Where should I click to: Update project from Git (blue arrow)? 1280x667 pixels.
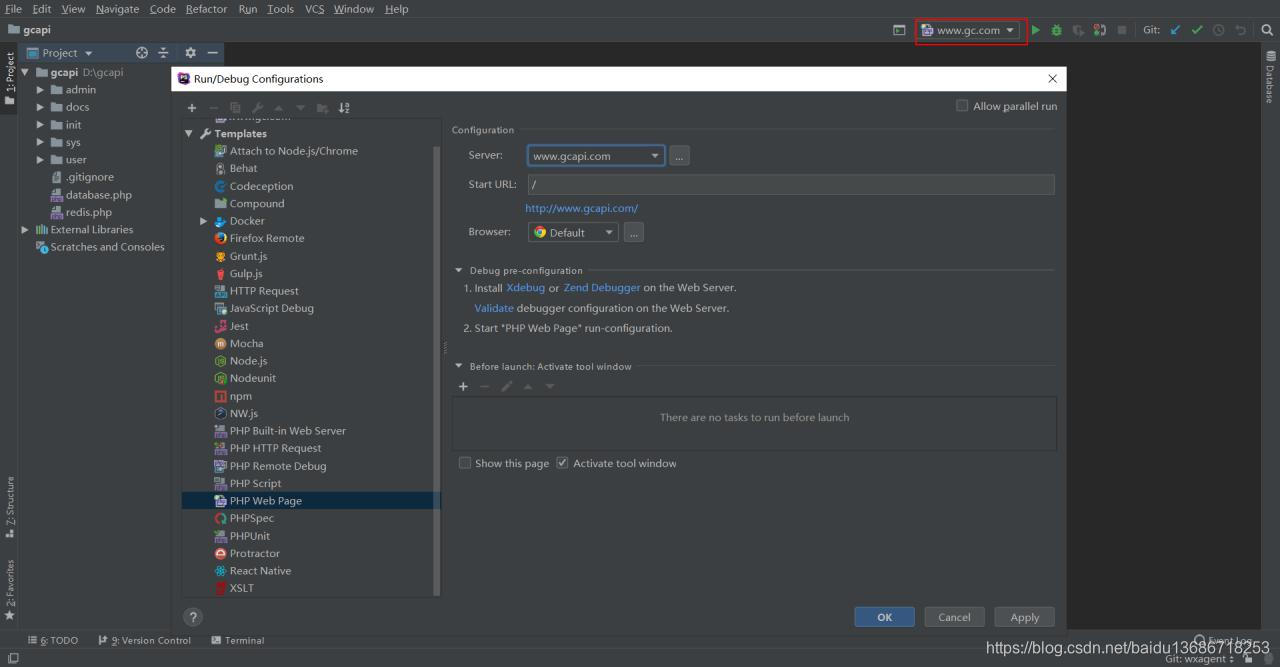pos(1175,30)
